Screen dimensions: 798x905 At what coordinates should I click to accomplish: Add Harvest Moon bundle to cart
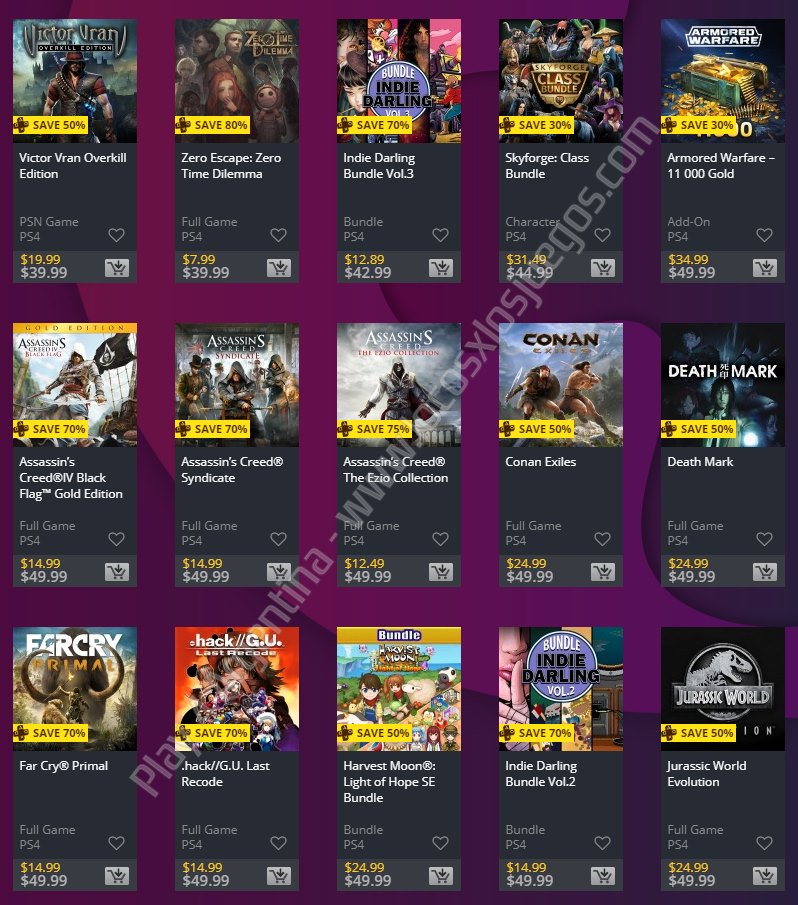441,876
